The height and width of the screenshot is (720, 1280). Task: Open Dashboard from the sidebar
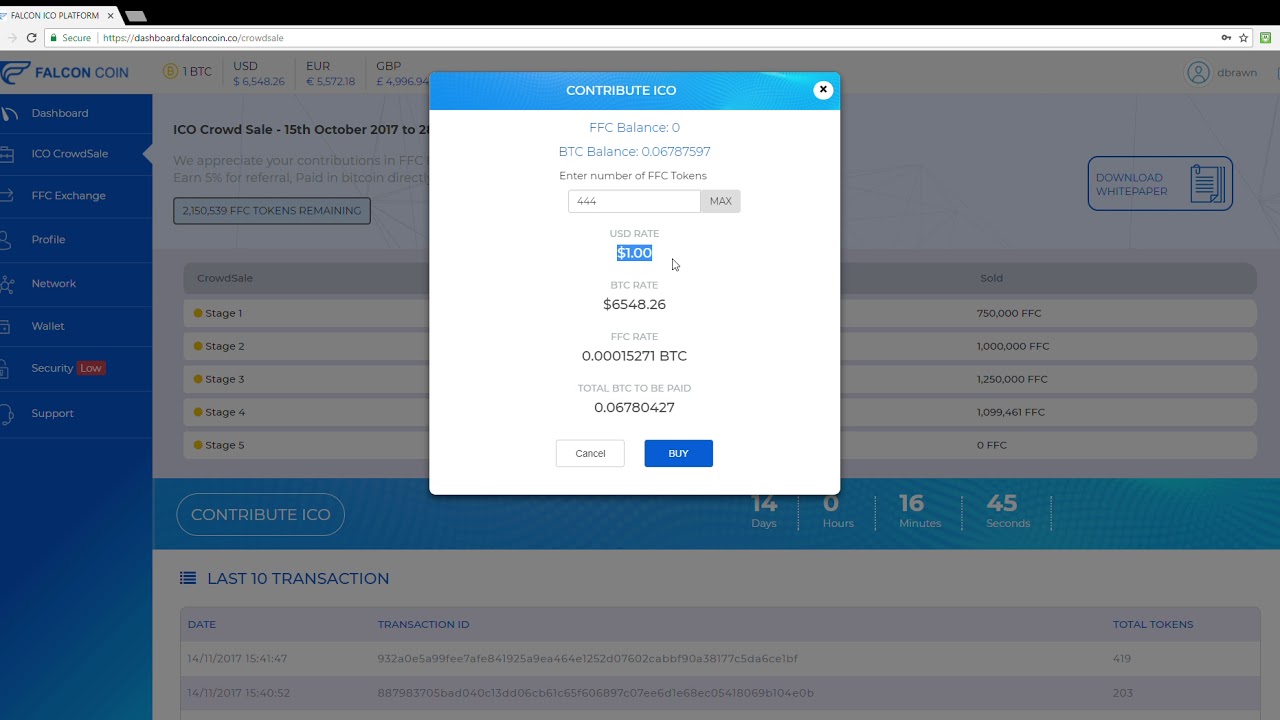tap(60, 113)
